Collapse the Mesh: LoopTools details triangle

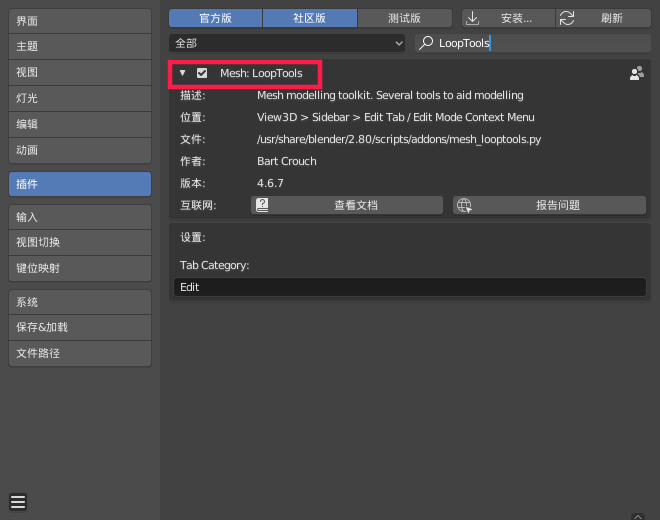(182, 73)
